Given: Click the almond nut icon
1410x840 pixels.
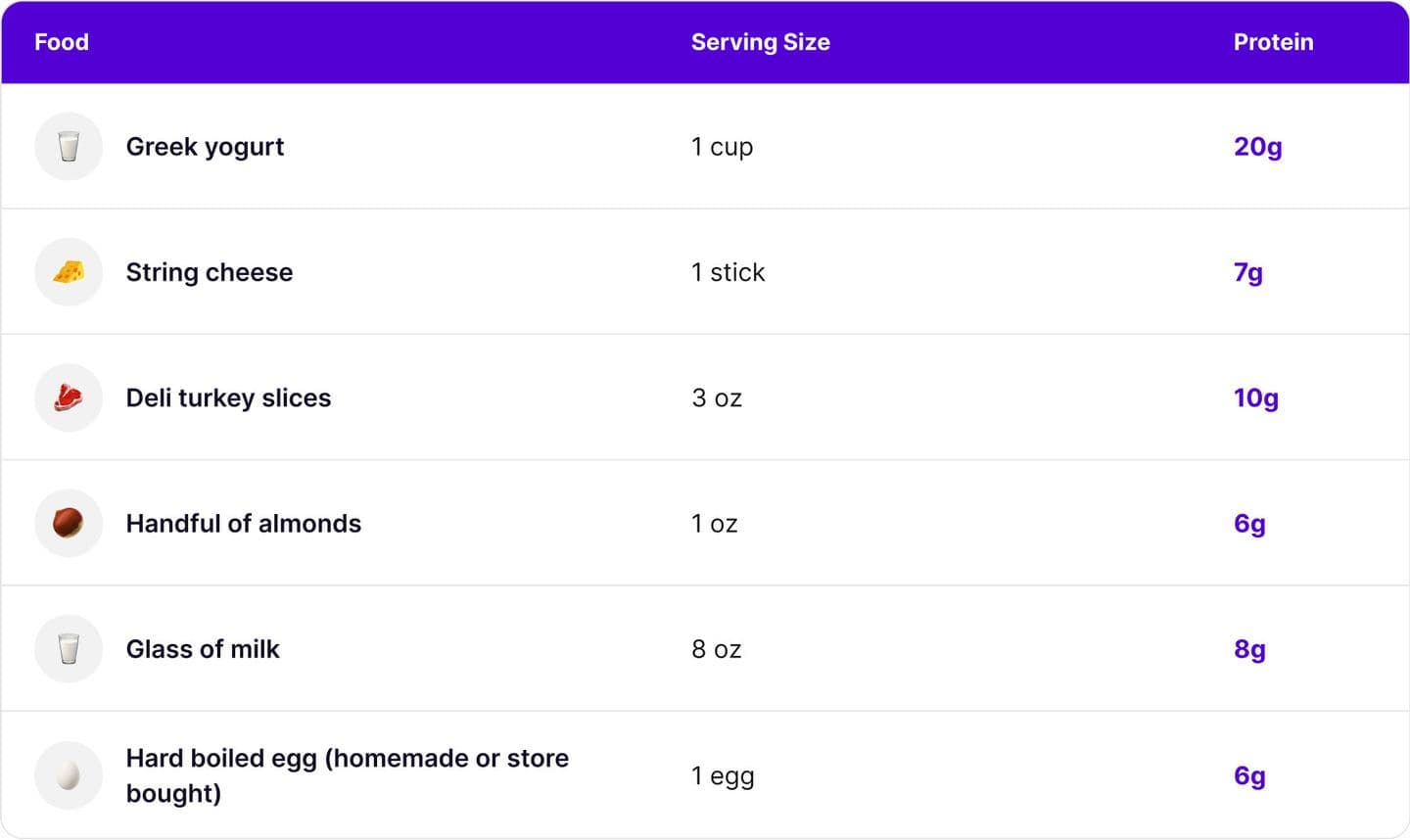Looking at the screenshot, I should [x=69, y=523].
